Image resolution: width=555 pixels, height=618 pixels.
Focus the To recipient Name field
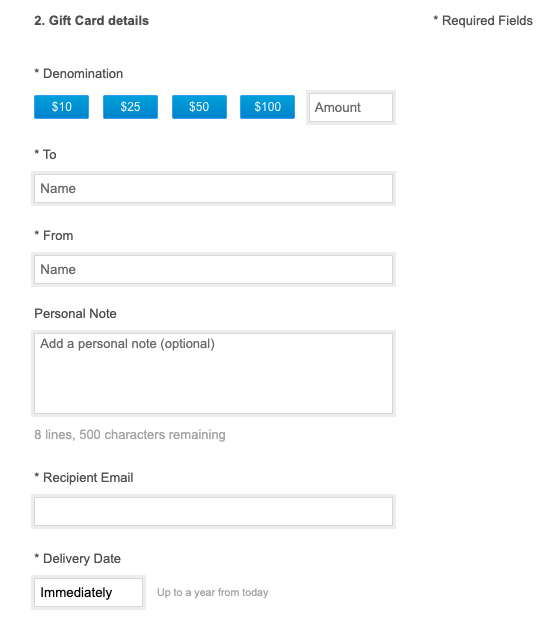(x=213, y=189)
